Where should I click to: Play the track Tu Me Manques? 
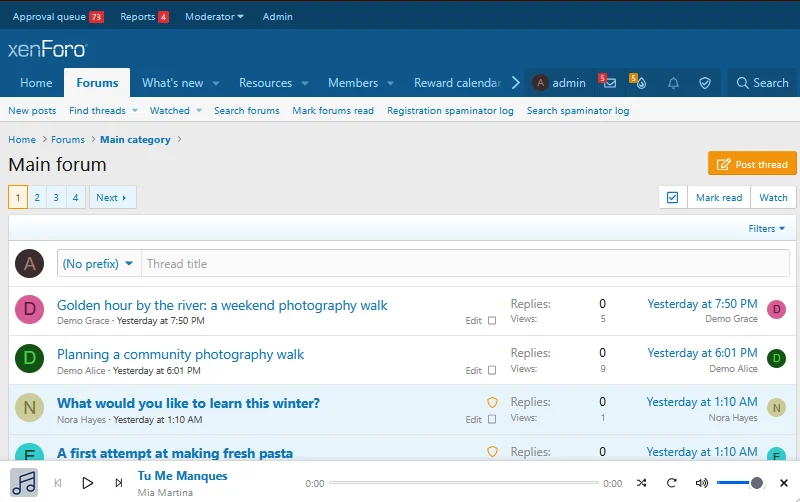tap(87, 483)
